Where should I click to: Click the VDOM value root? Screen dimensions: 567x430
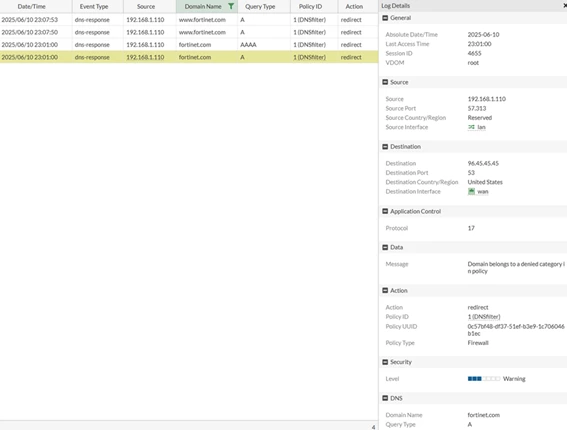(473, 63)
